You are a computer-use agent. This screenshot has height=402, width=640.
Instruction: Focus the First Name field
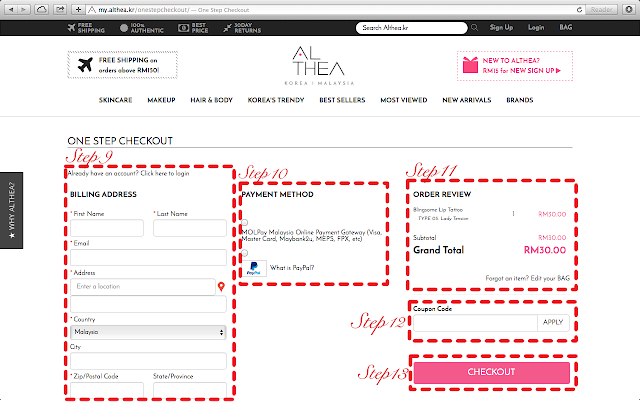pyautogui.click(x=107, y=228)
